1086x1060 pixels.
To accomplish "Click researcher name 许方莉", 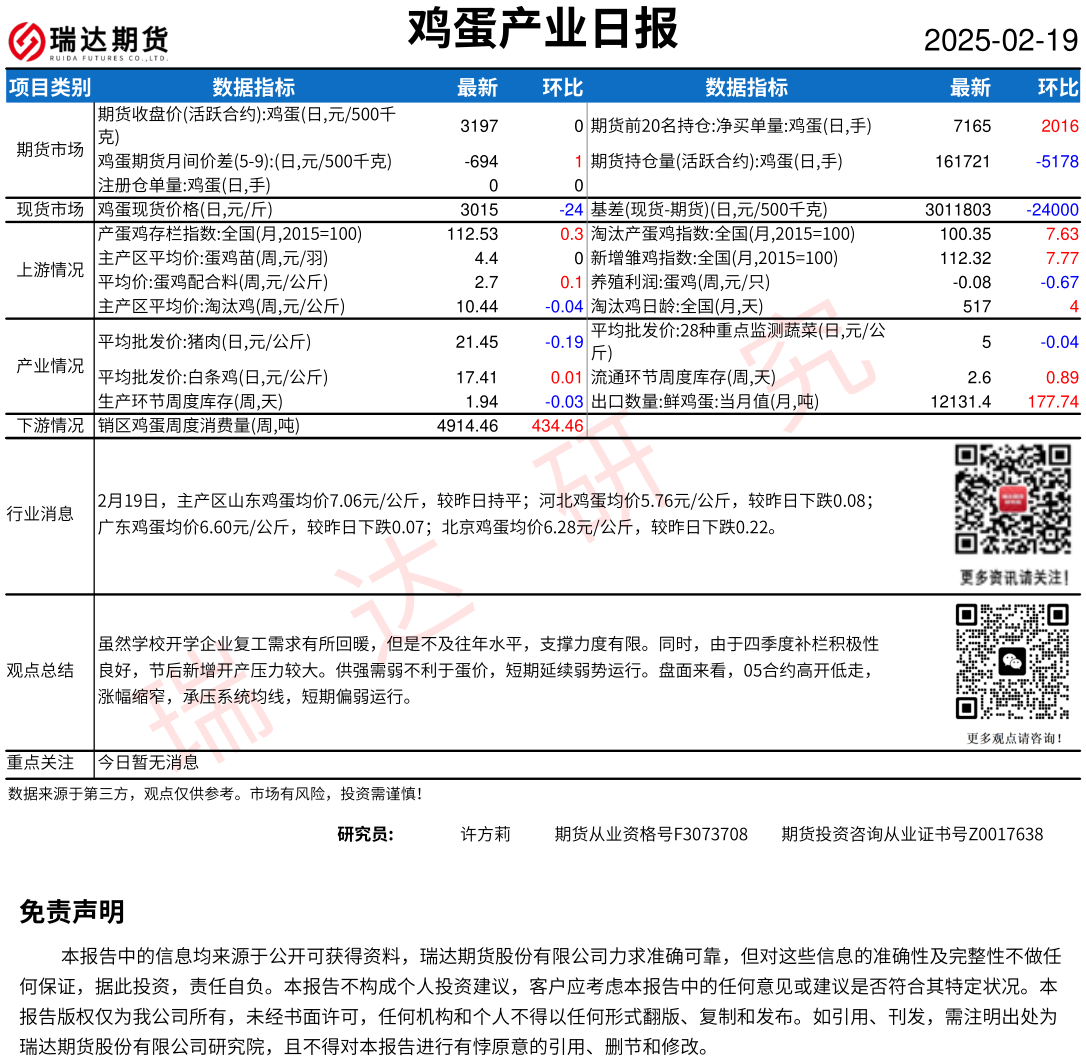I will pos(485,834).
